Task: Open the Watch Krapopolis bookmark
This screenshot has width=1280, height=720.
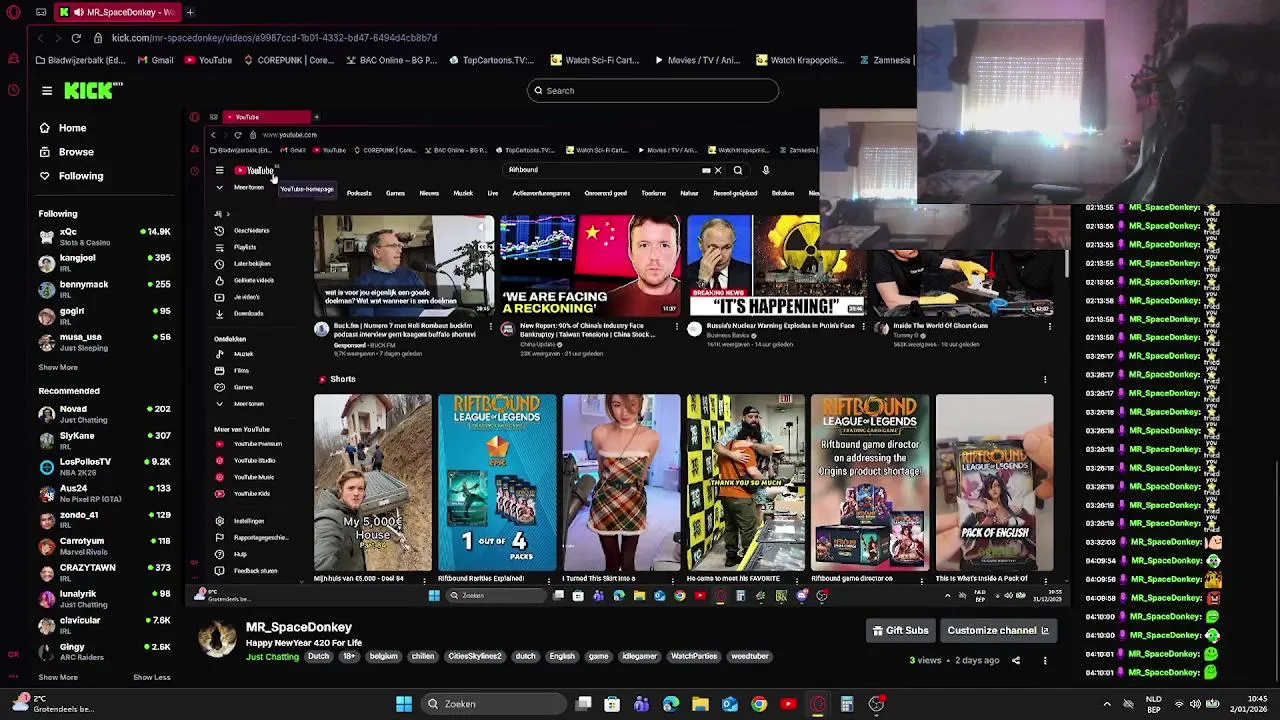Action: 801,60
